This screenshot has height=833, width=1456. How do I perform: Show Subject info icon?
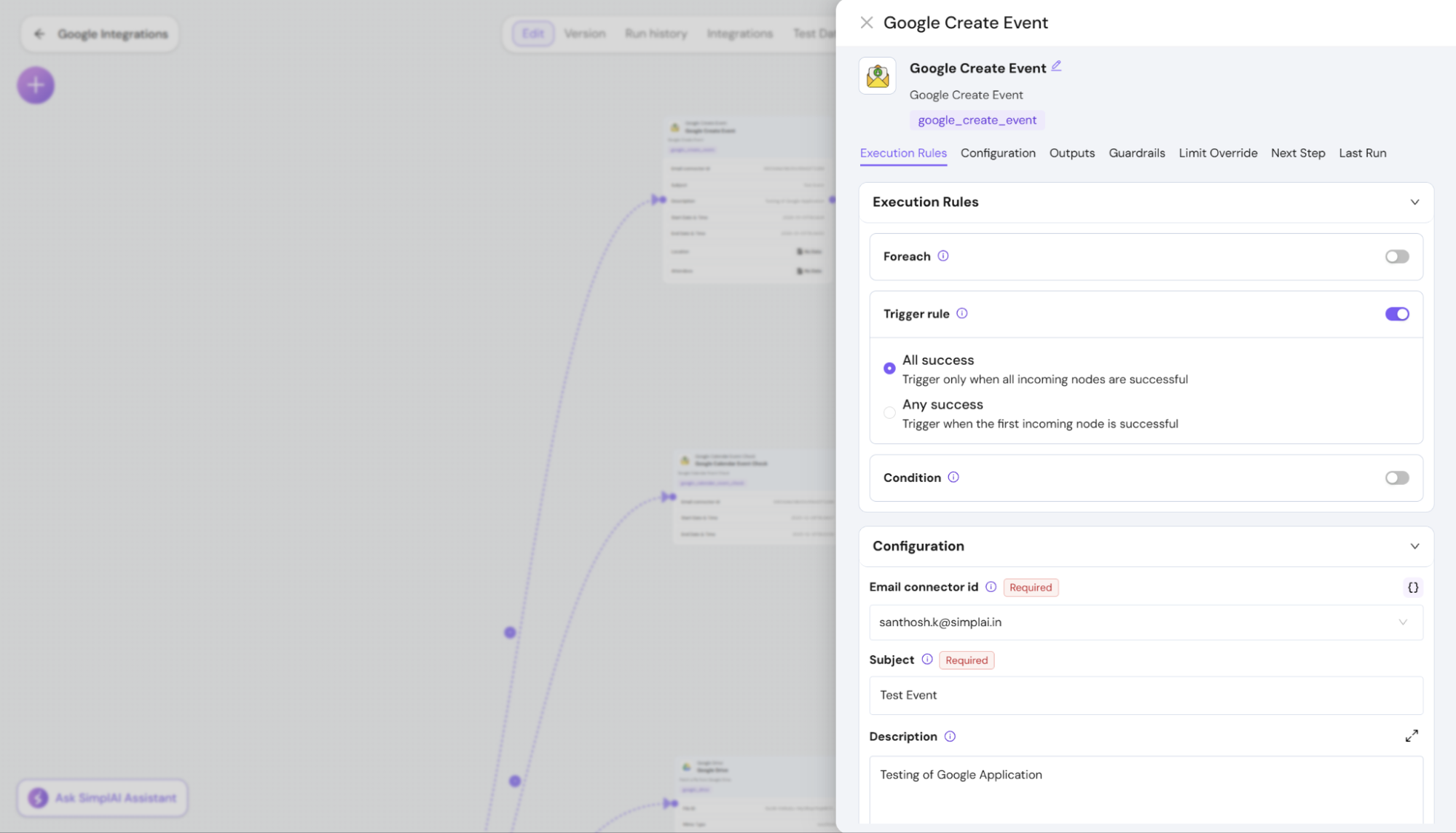coord(927,659)
